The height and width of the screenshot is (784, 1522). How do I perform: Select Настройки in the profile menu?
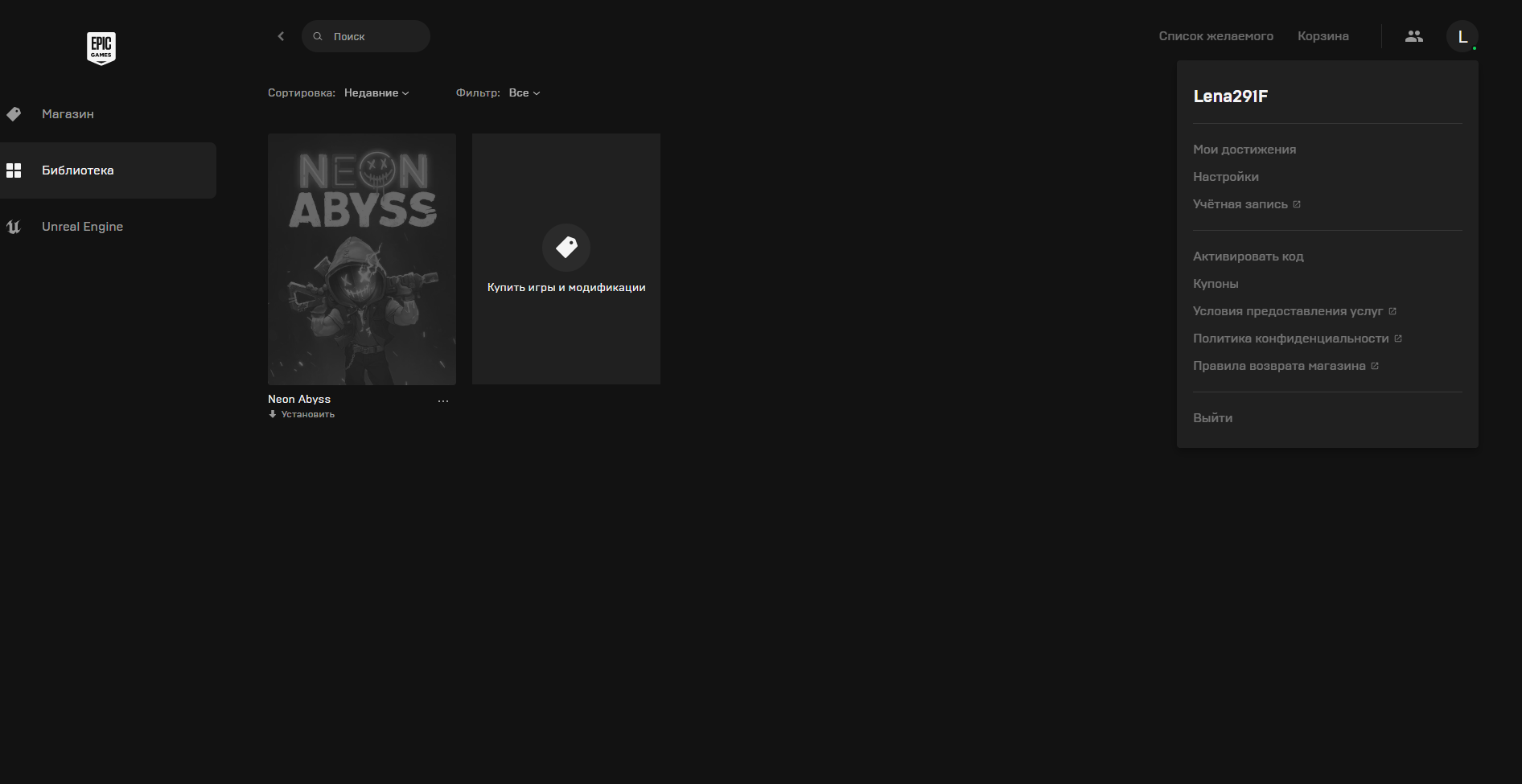(1225, 177)
